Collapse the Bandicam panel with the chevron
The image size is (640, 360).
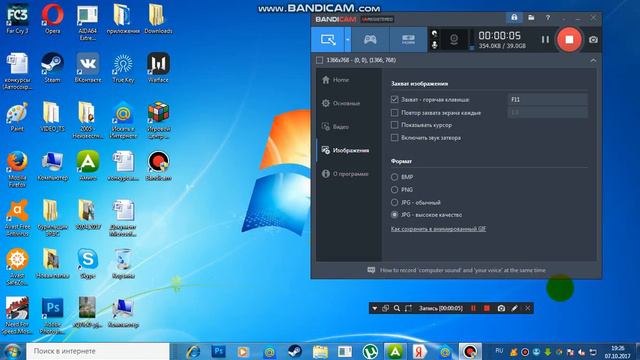coord(593,60)
